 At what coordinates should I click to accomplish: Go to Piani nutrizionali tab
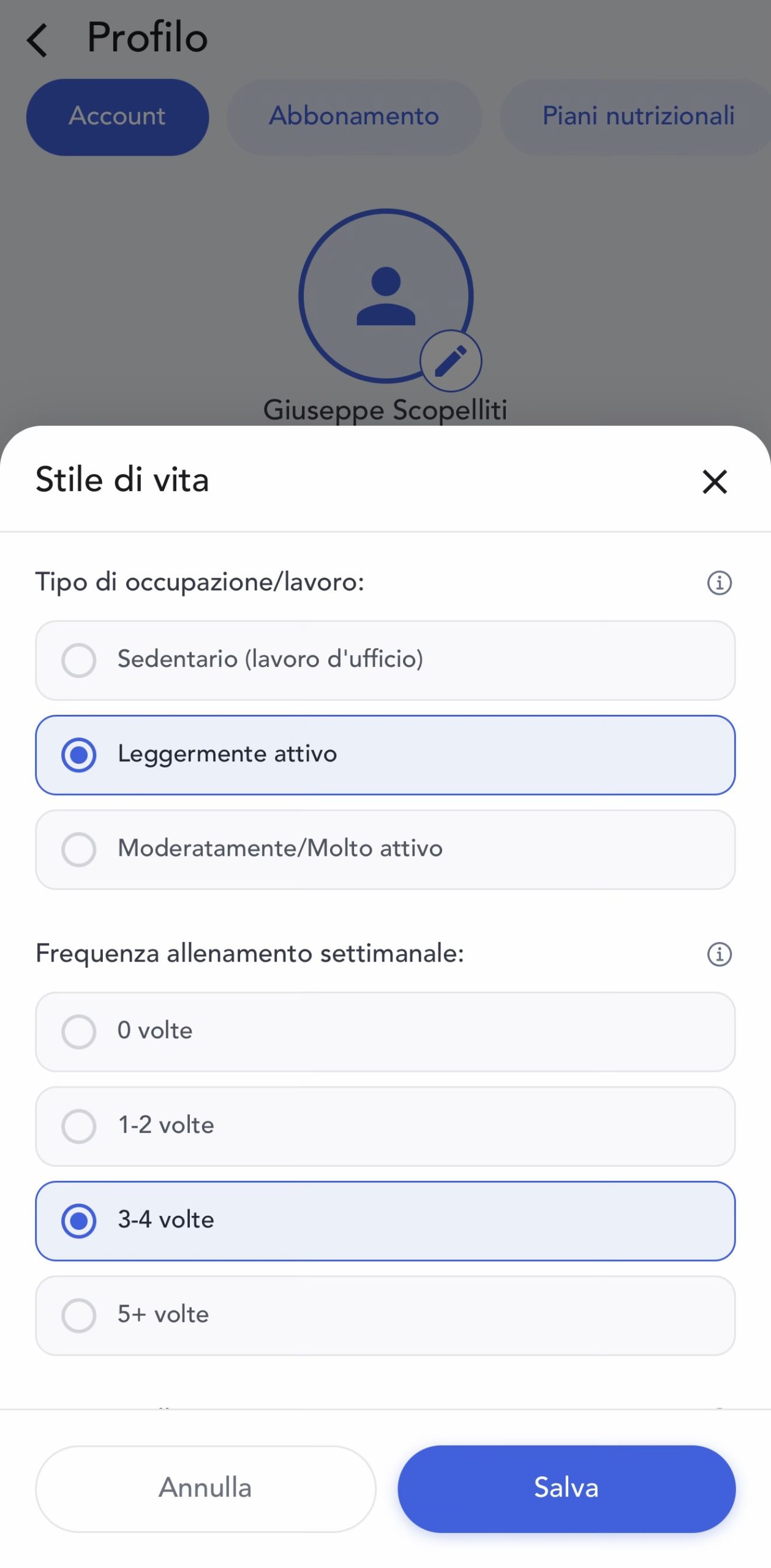[x=637, y=116]
